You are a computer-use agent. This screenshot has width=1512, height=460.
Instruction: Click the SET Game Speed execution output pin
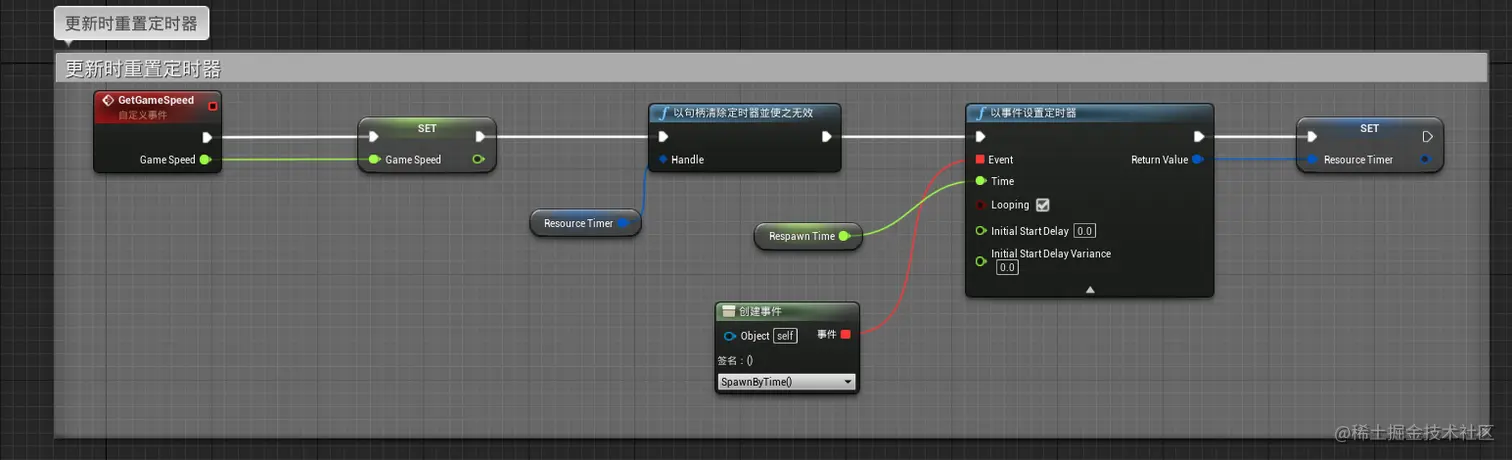pos(481,137)
